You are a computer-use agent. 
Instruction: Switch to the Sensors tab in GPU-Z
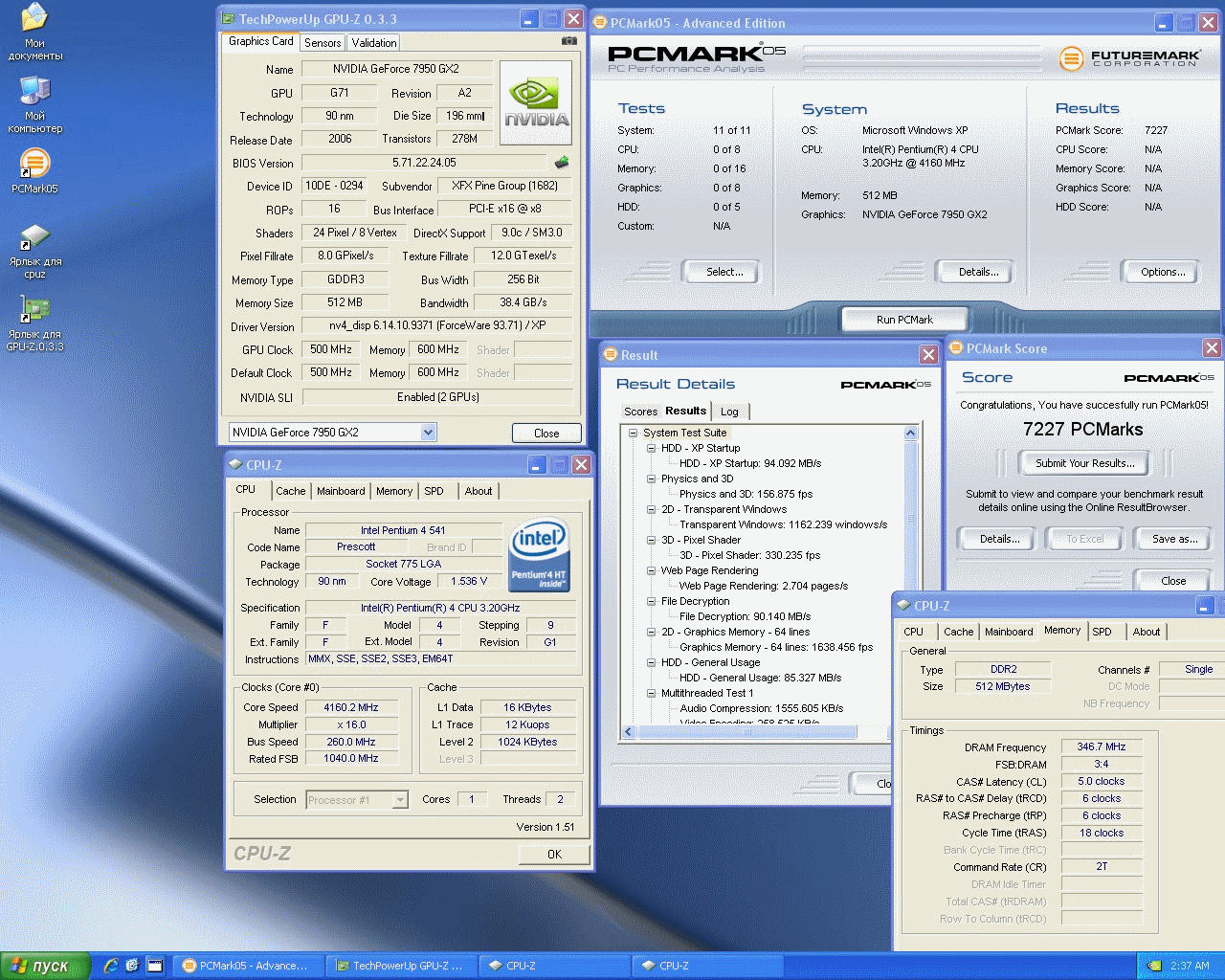point(323,43)
